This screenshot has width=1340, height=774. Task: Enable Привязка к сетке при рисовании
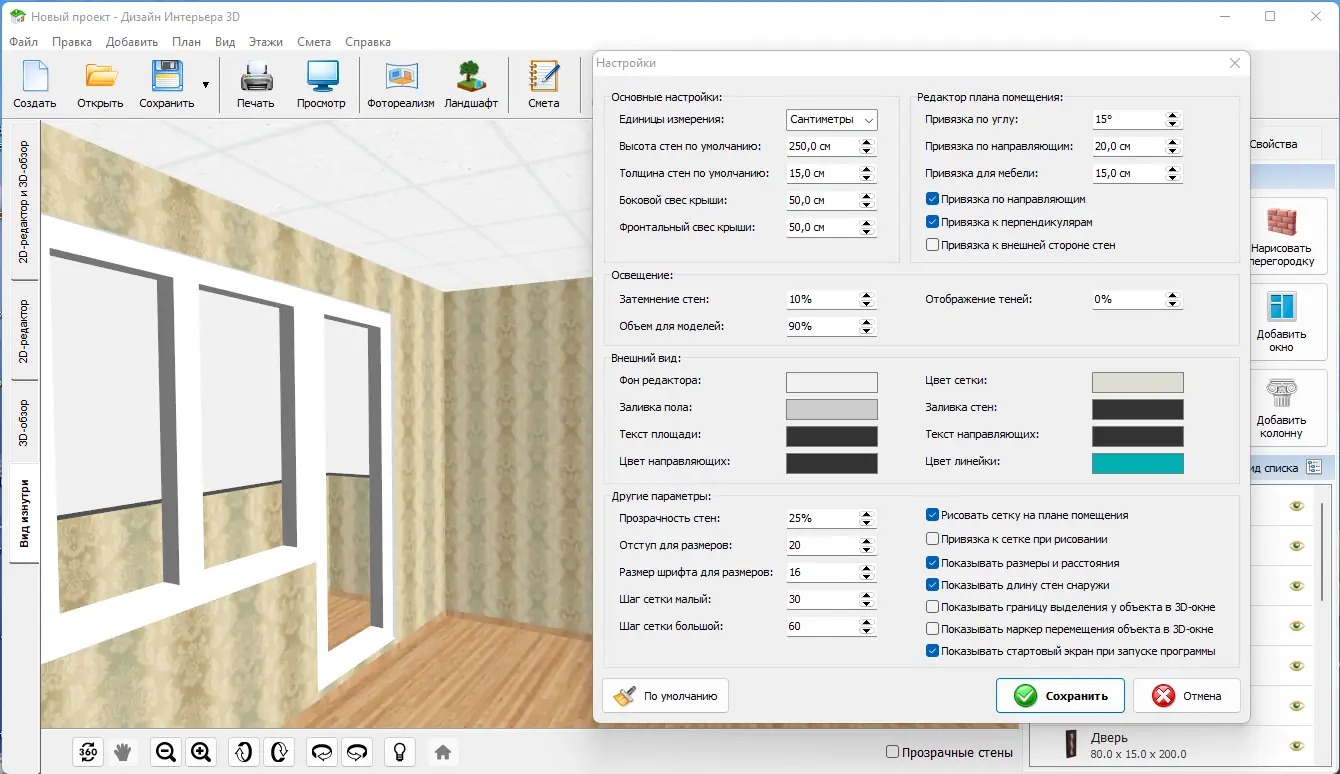(933, 539)
